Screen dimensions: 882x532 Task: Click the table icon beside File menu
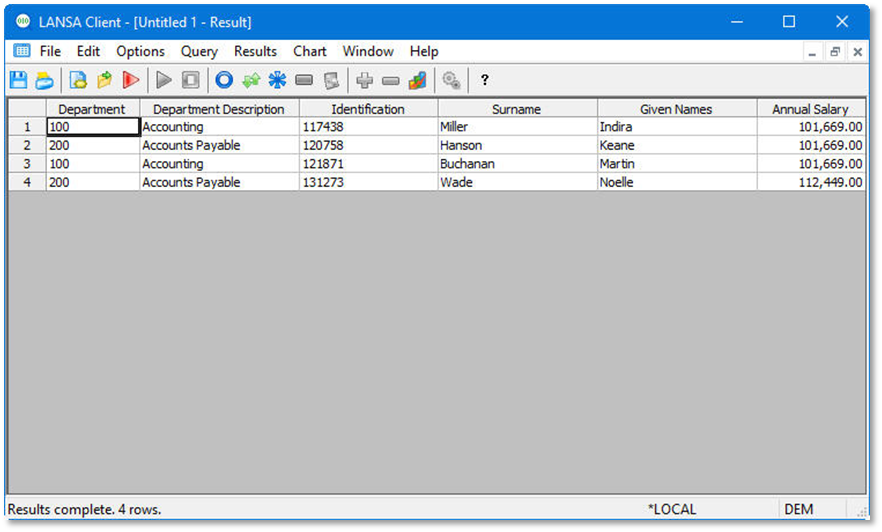pos(22,51)
